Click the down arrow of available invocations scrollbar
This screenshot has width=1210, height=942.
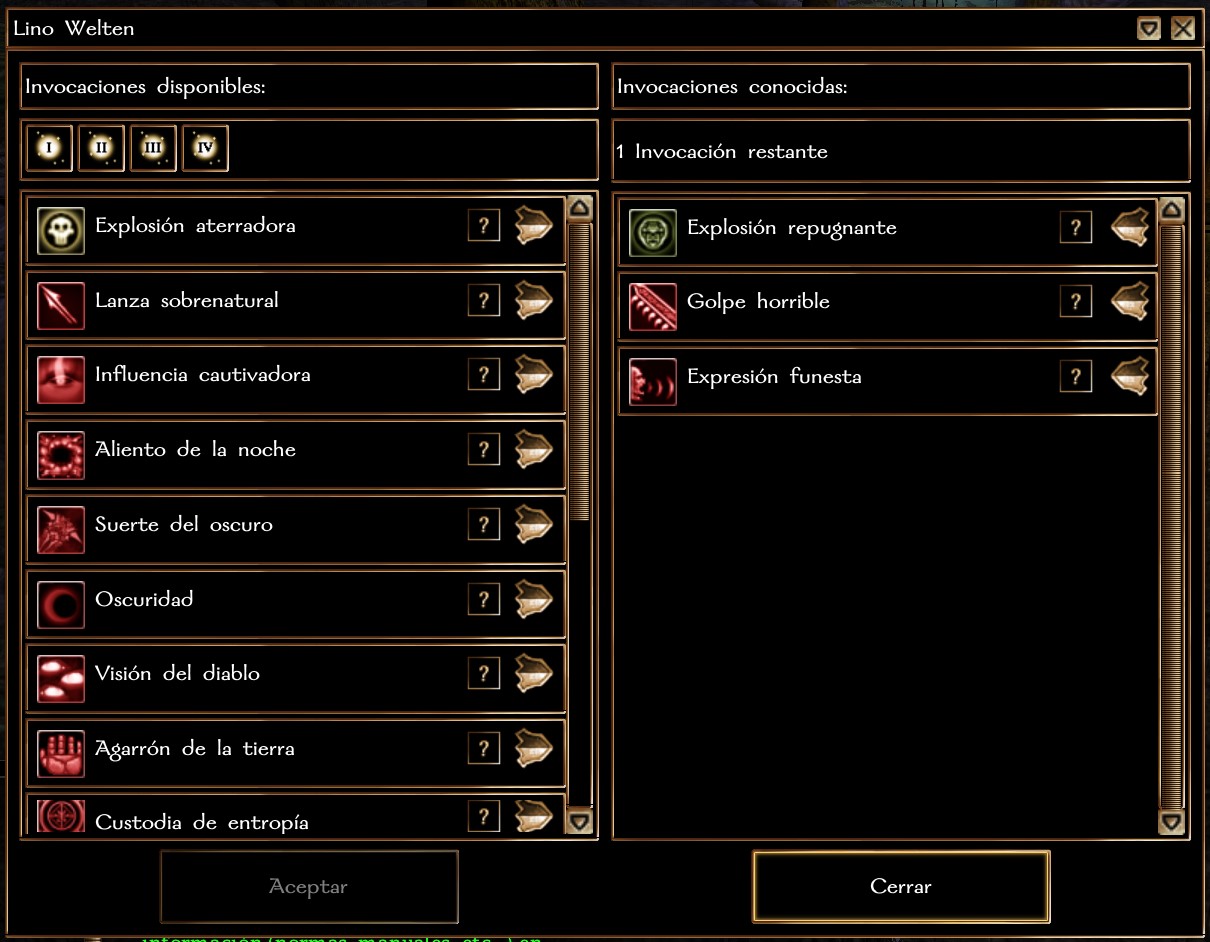click(x=579, y=822)
